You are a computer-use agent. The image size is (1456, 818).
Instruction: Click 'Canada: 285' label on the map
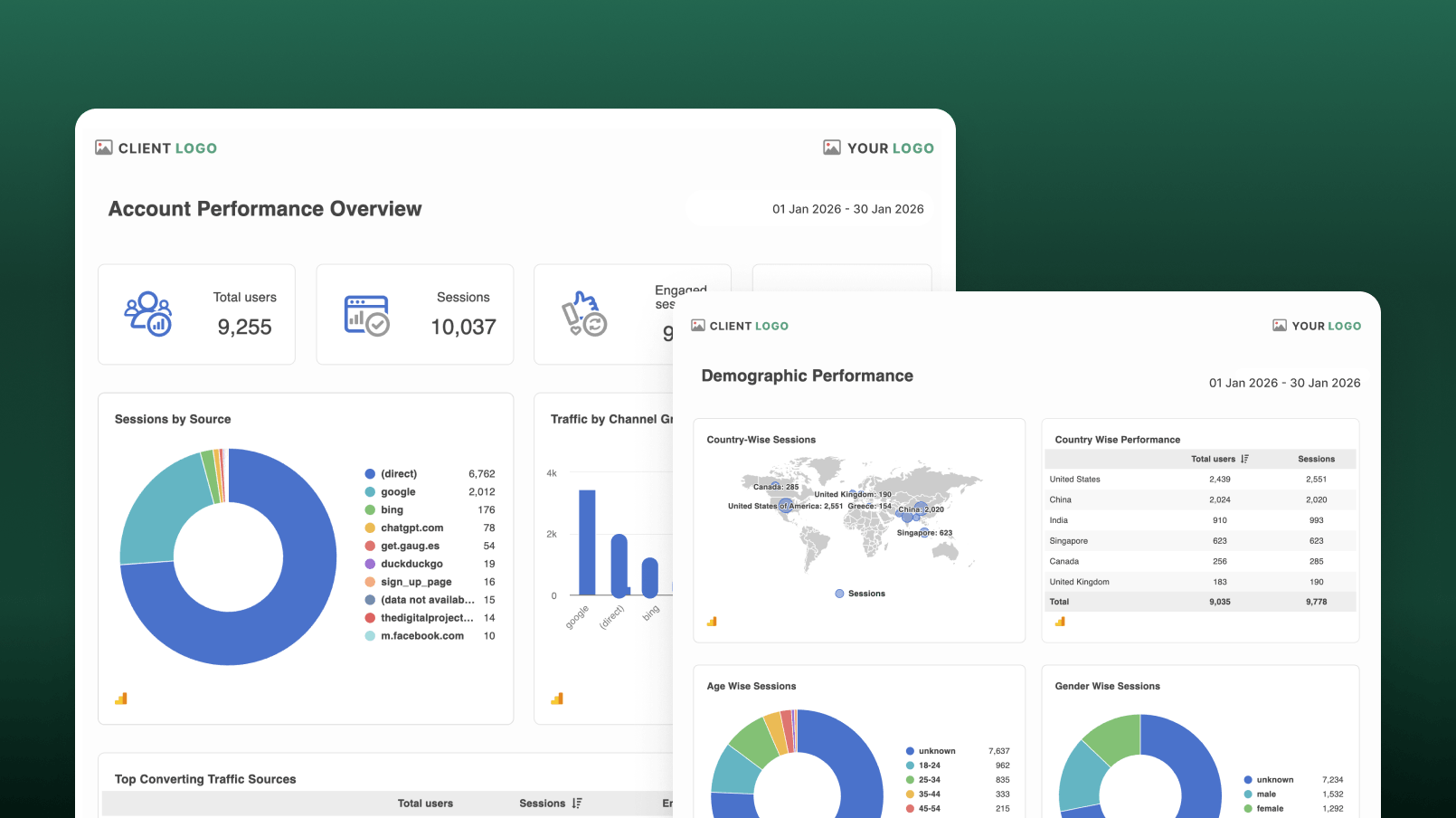(x=776, y=487)
